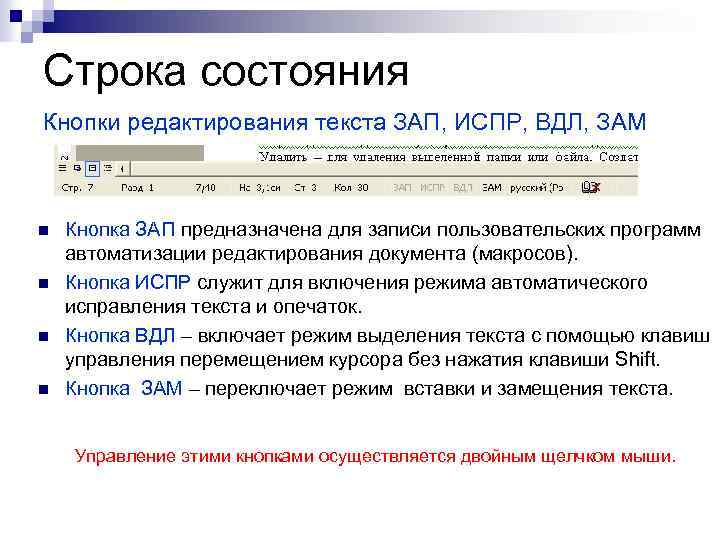
Task: Click the horizontal scrollbar track
Action: click(384, 169)
